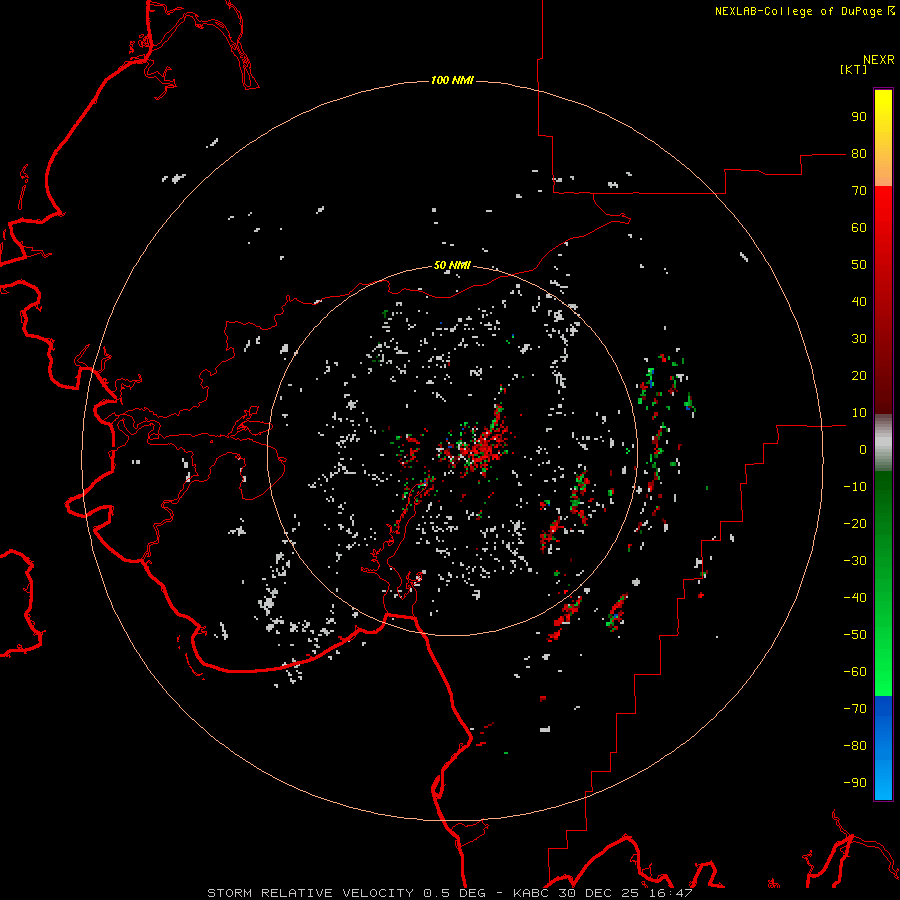Click the -50 value on velocity scale

pos(855,635)
